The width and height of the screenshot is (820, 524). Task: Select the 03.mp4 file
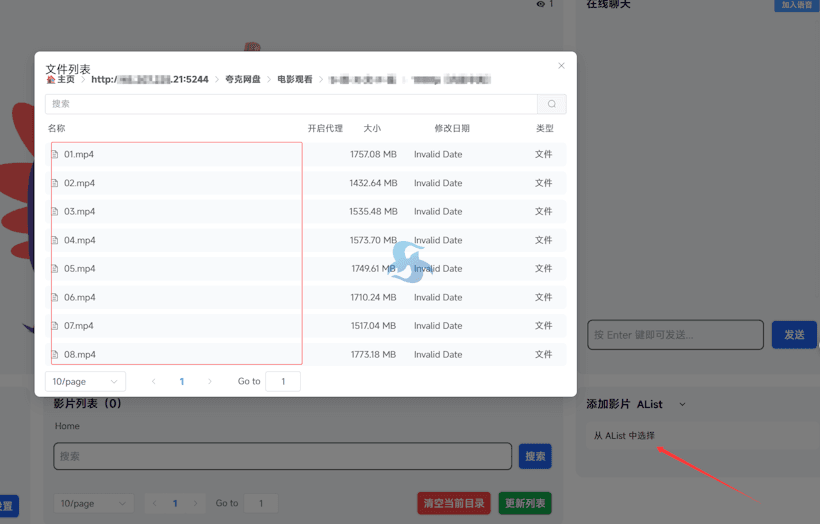coord(79,211)
